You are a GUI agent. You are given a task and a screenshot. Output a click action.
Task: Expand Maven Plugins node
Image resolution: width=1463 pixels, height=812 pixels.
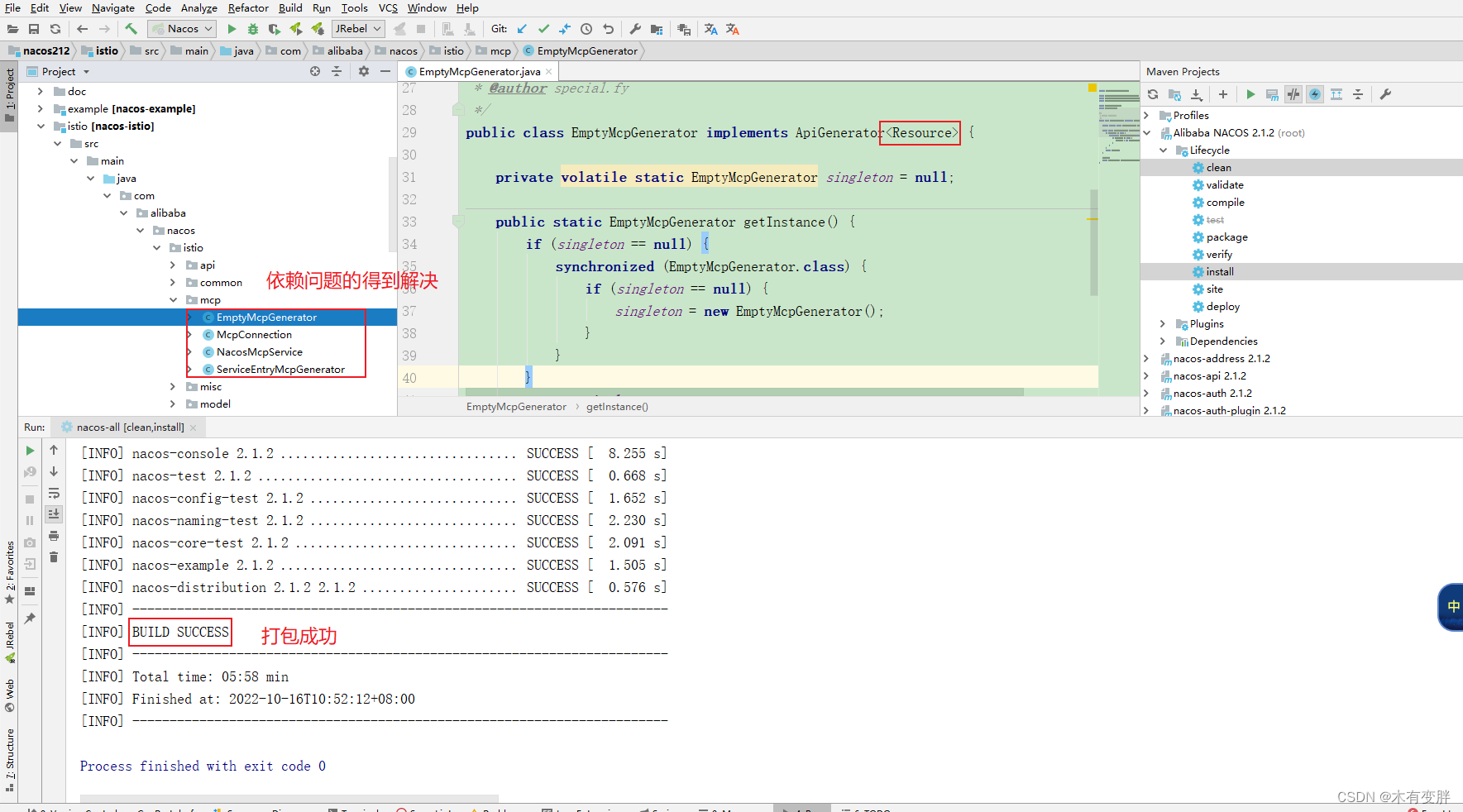pyautogui.click(x=1163, y=324)
